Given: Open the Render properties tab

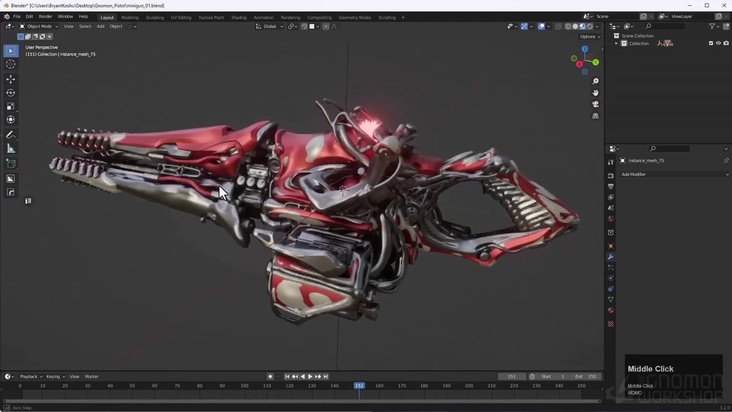Looking at the screenshot, I should point(611,176).
